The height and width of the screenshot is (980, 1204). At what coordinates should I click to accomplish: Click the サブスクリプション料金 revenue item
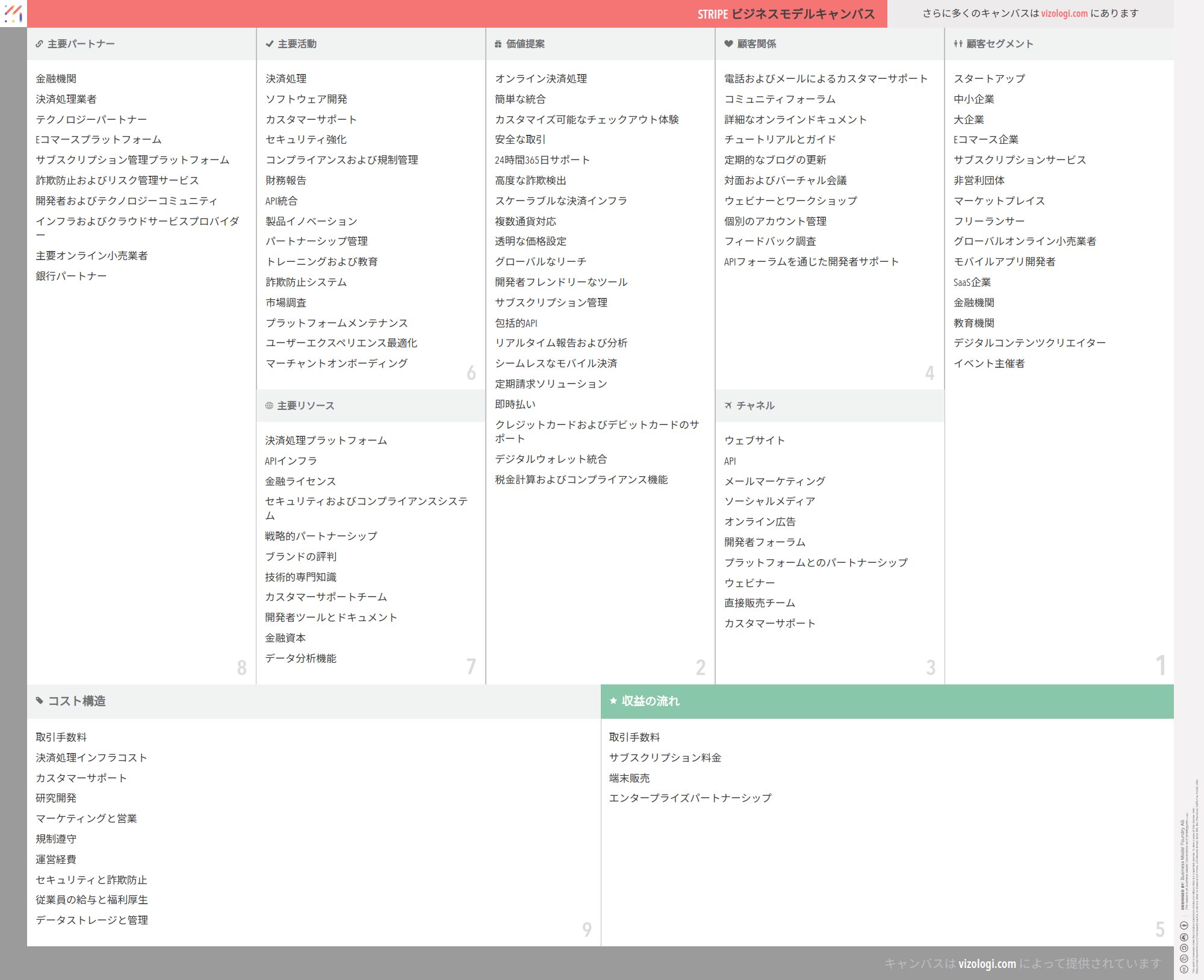click(x=665, y=758)
